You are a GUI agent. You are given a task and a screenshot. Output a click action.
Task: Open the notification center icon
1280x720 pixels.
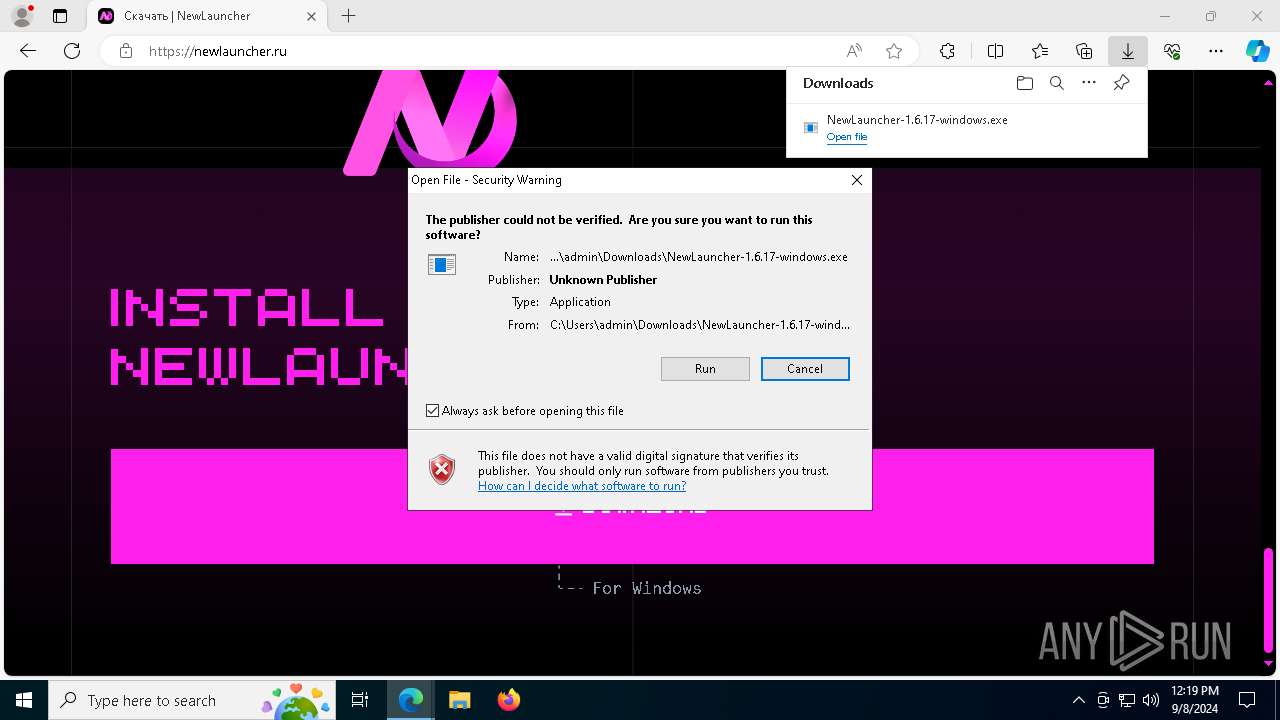(x=1247, y=700)
